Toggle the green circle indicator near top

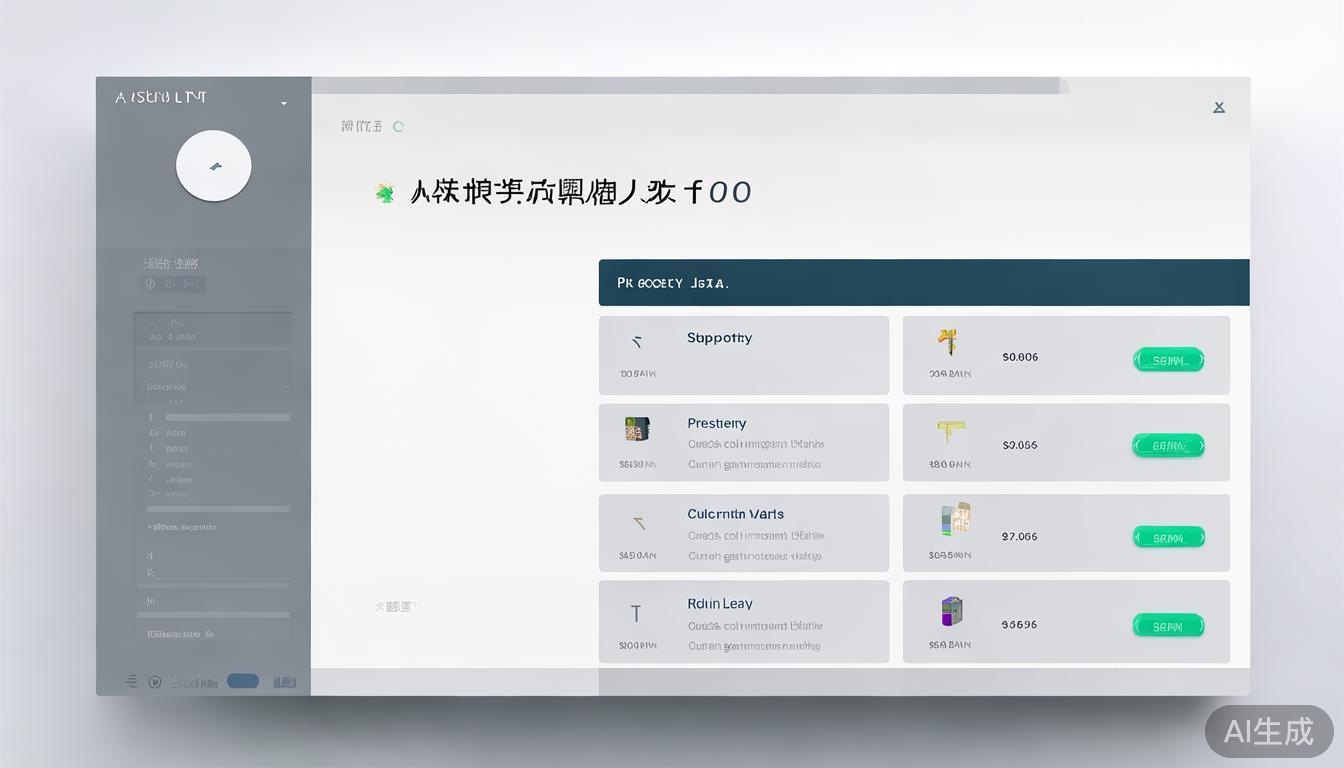coord(399,127)
